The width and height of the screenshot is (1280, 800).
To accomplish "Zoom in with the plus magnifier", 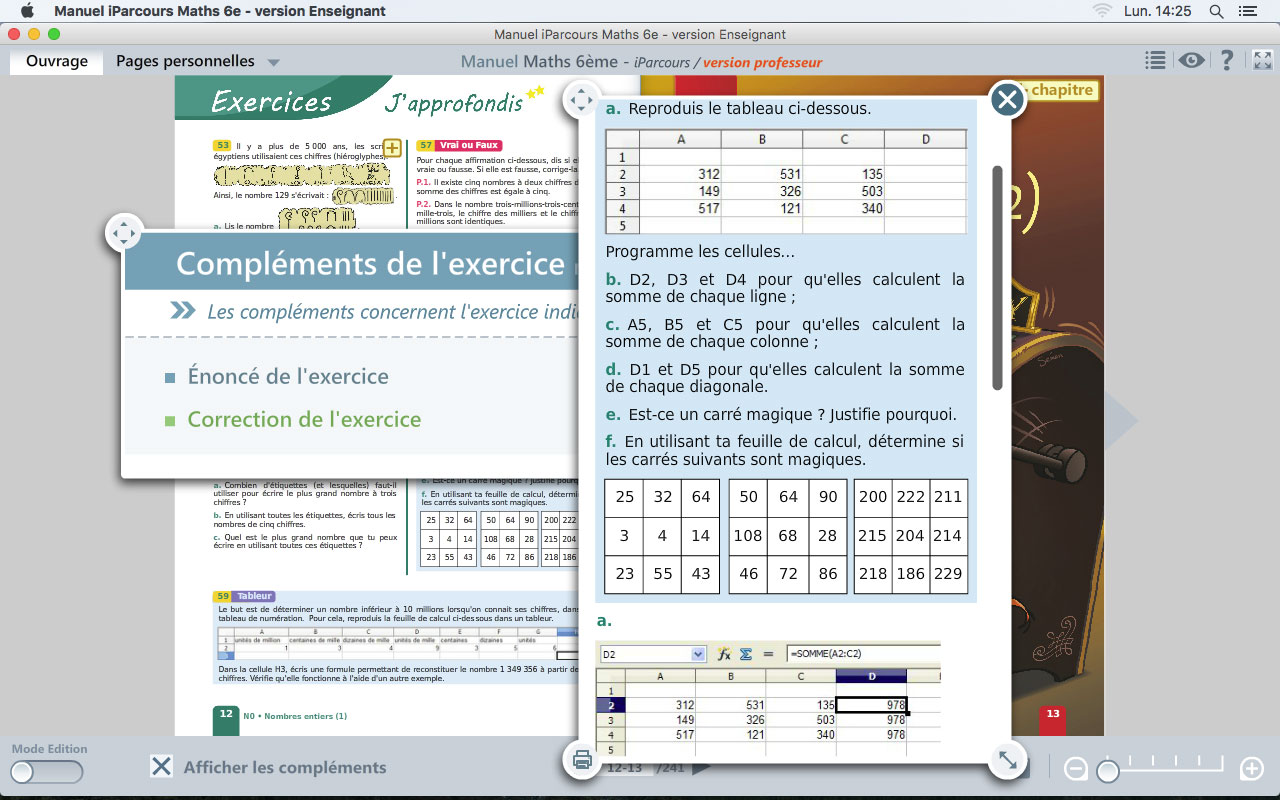I will coord(1251,769).
